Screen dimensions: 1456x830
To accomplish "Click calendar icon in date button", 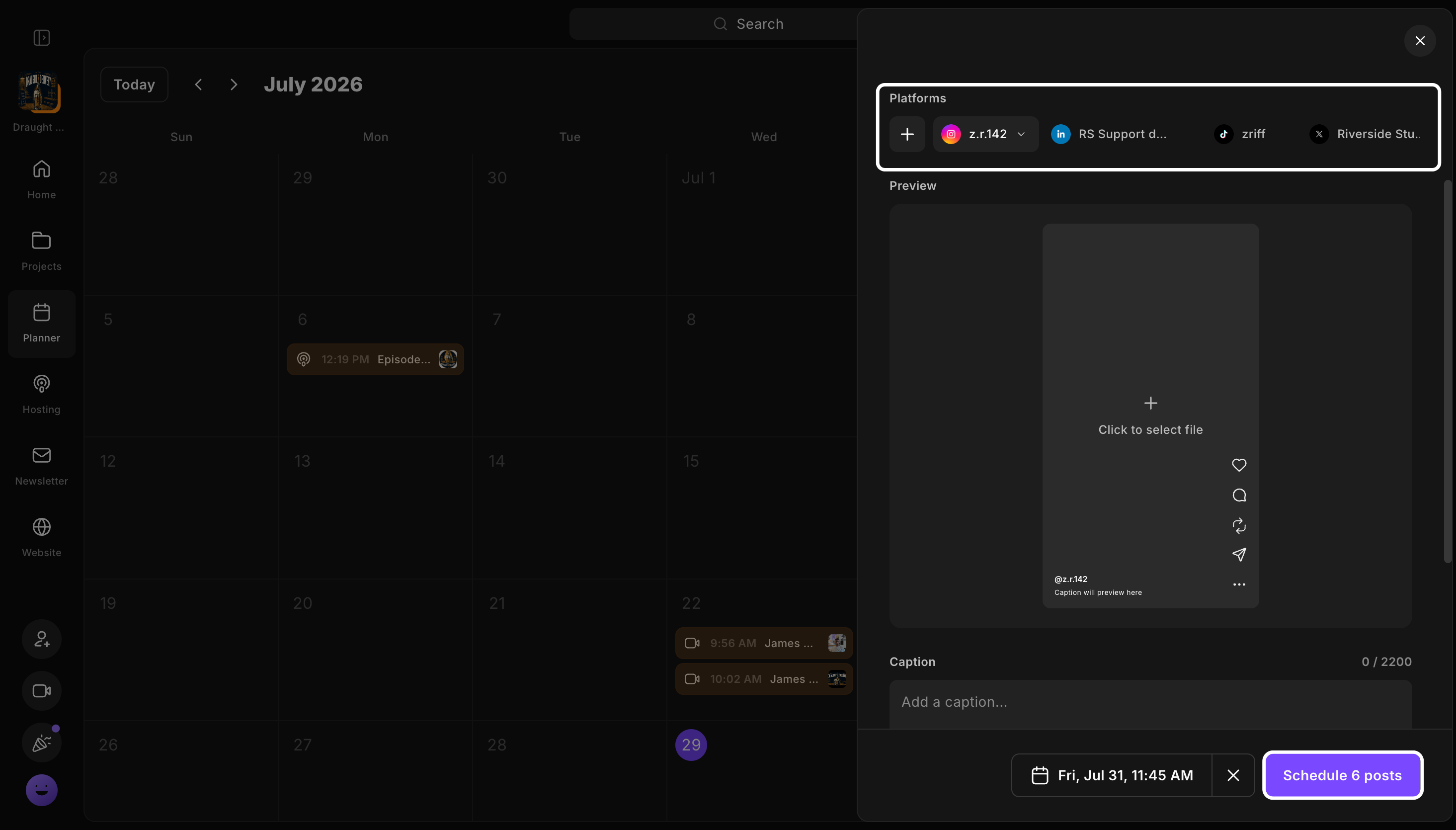I will pos(1040,775).
